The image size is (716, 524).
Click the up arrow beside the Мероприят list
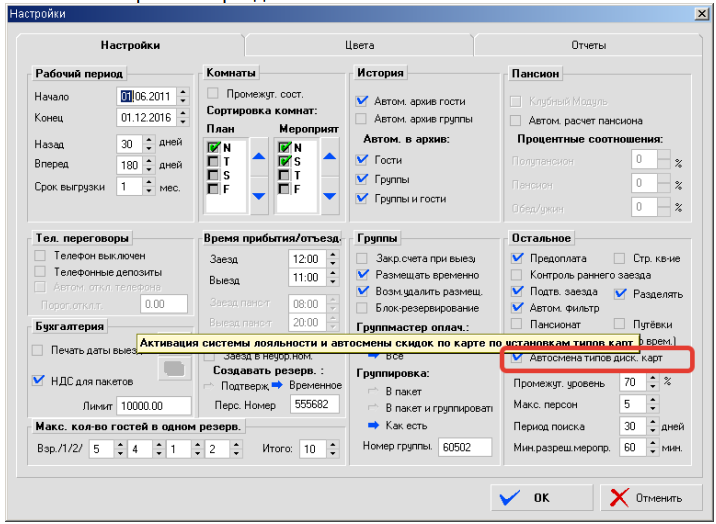click(x=329, y=157)
